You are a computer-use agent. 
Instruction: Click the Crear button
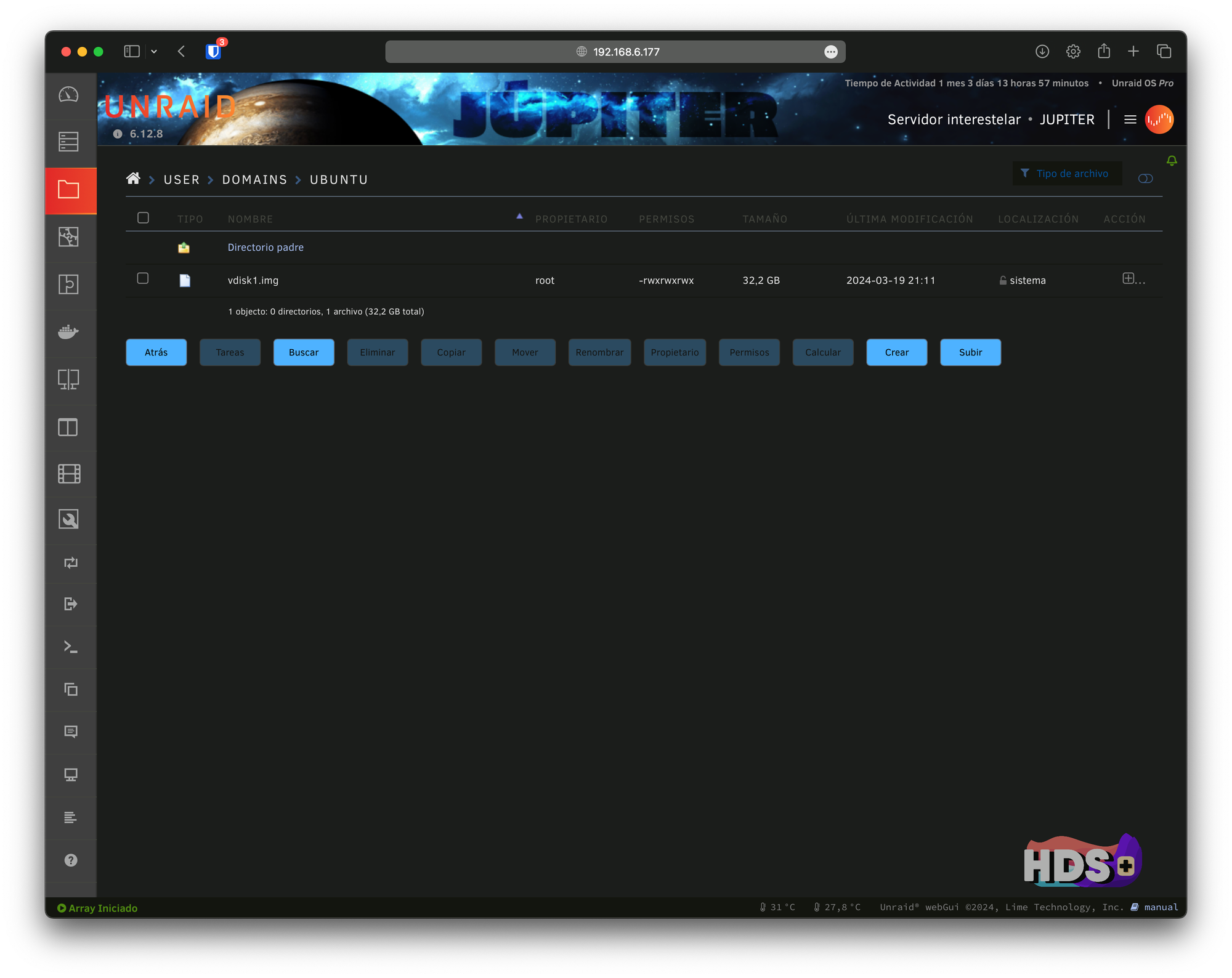tap(896, 352)
